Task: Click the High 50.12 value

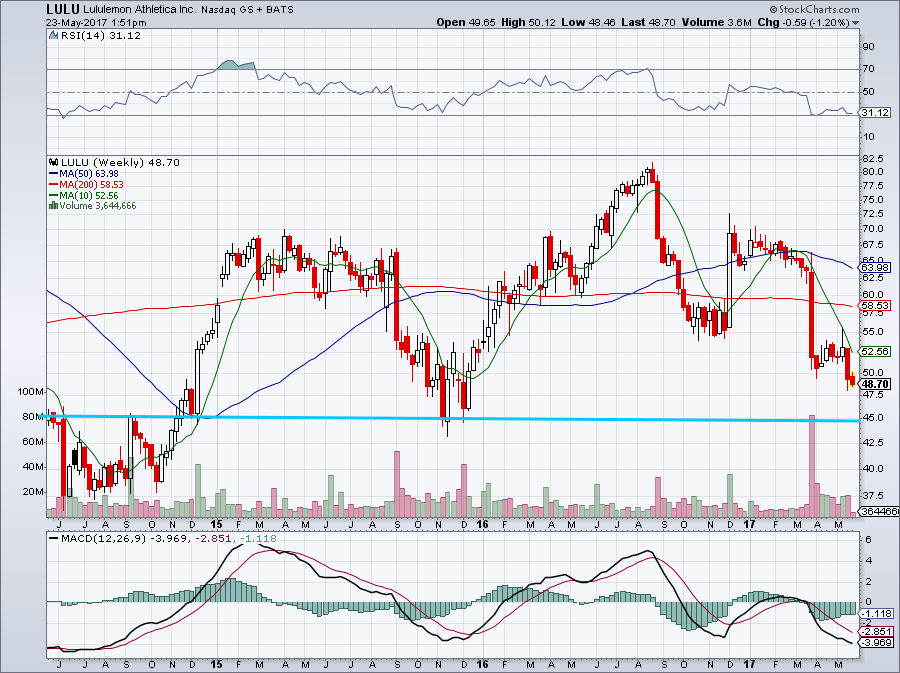Action: [x=528, y=22]
